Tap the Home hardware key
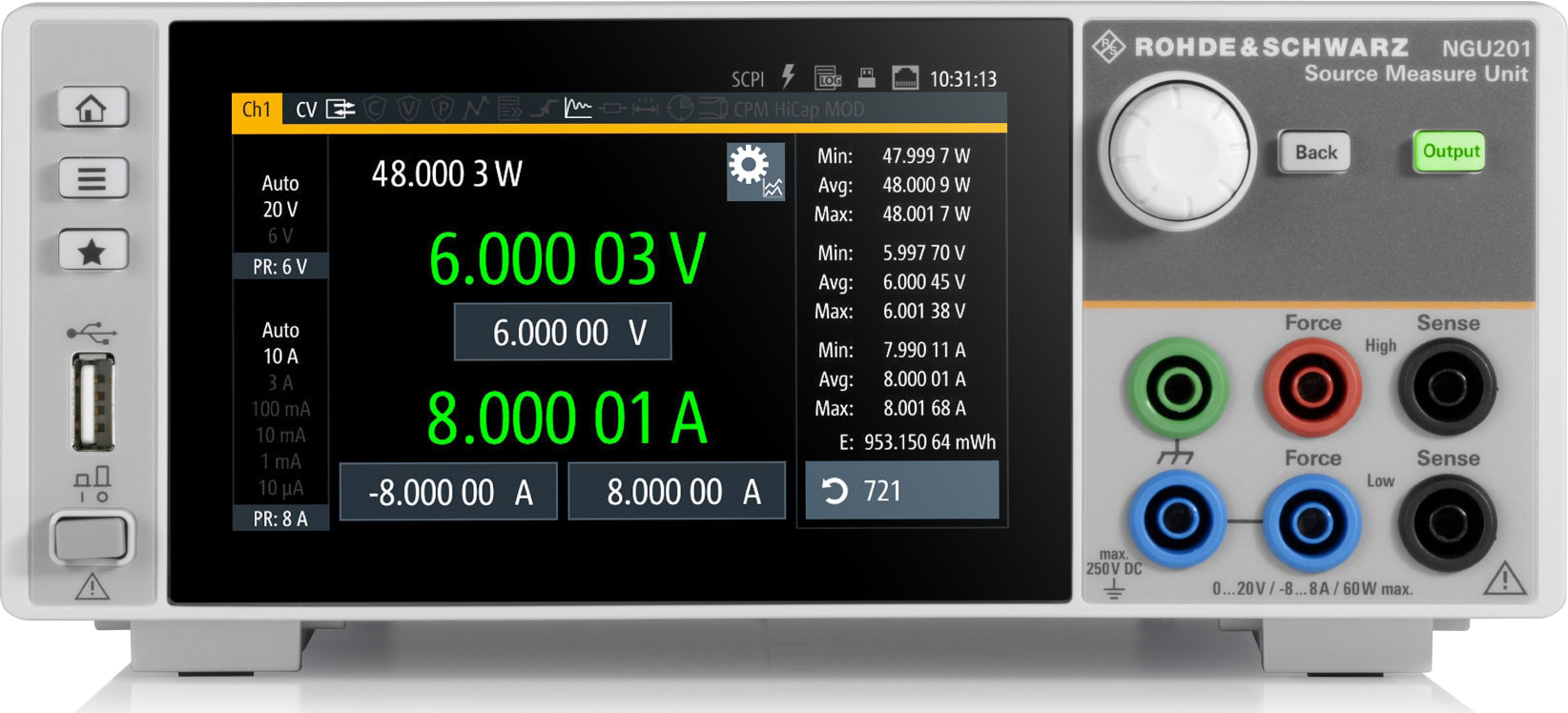1568x713 pixels. [x=93, y=108]
